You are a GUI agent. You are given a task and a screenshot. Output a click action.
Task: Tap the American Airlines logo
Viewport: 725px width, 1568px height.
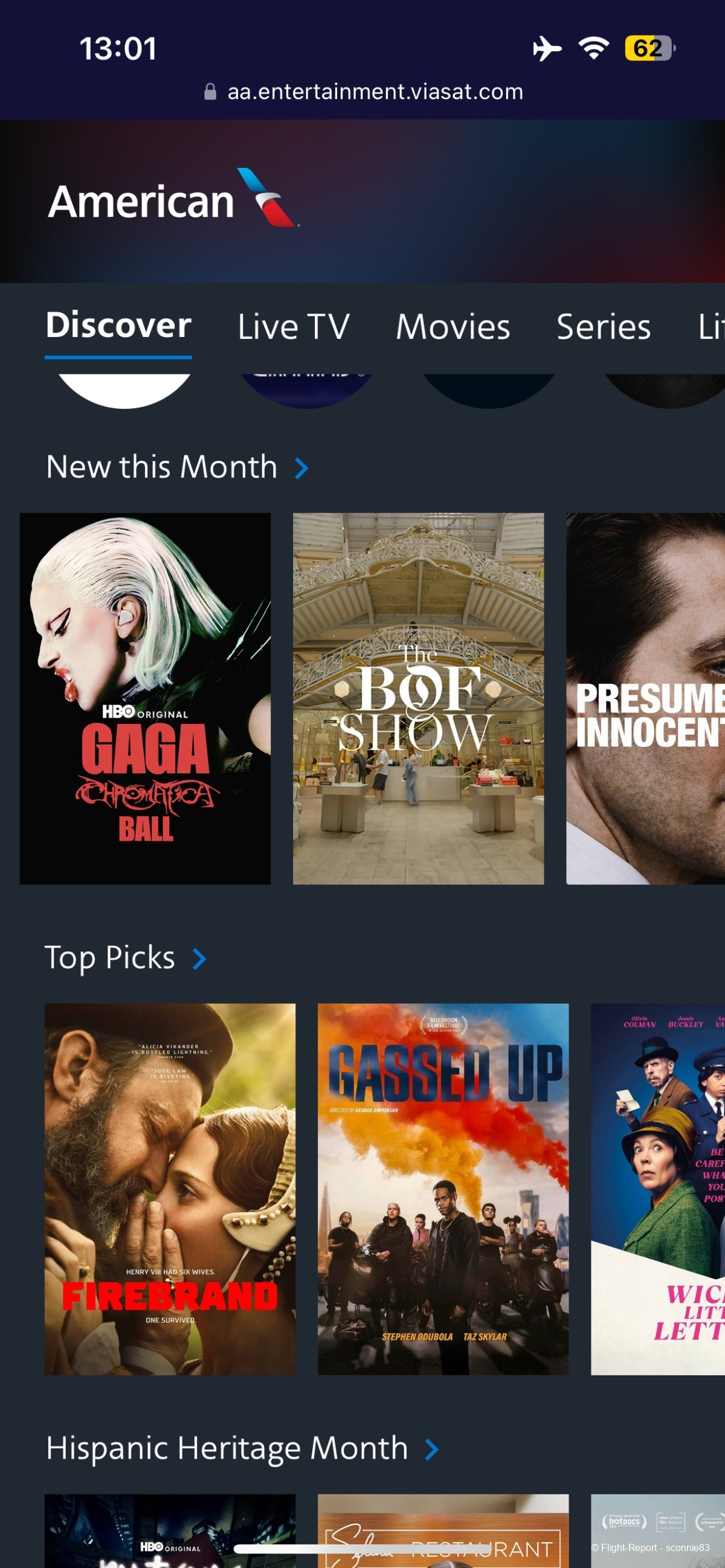pyautogui.click(x=173, y=199)
